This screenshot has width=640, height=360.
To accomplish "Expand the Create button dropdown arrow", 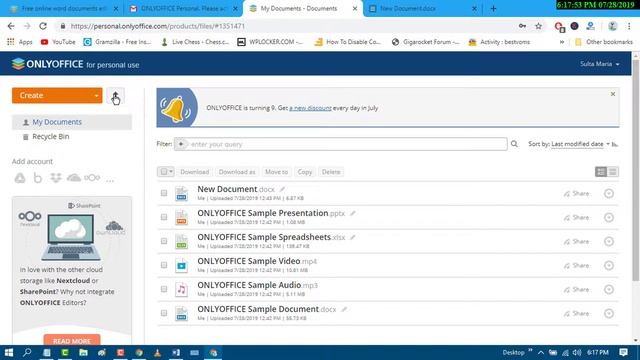I will pos(96,96).
